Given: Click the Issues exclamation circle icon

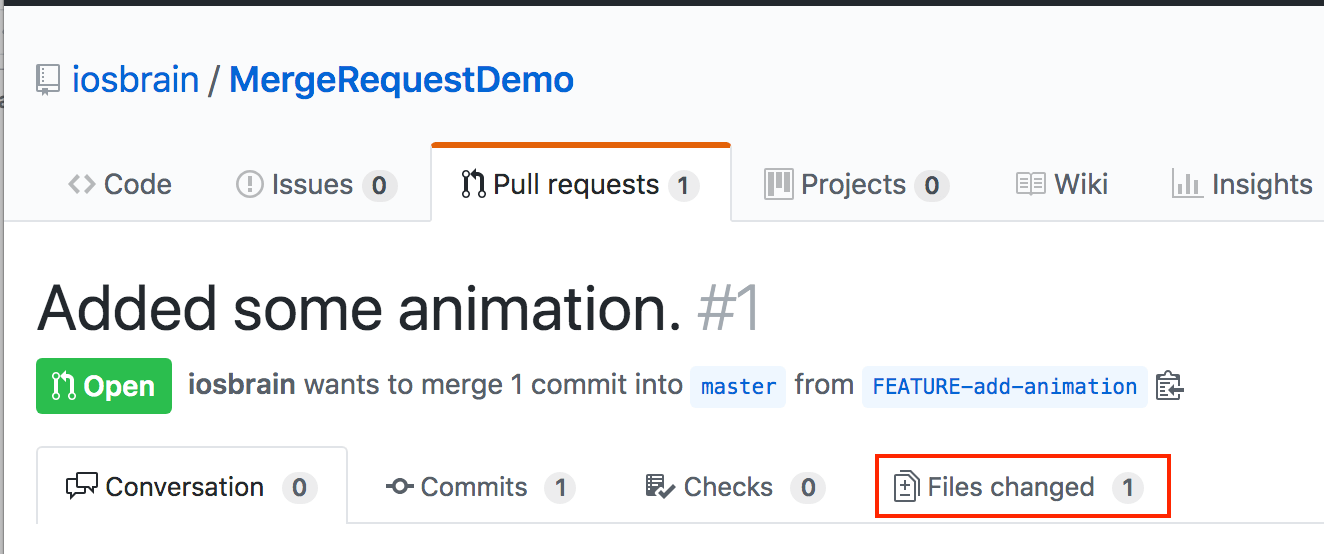Looking at the screenshot, I should point(249,185).
